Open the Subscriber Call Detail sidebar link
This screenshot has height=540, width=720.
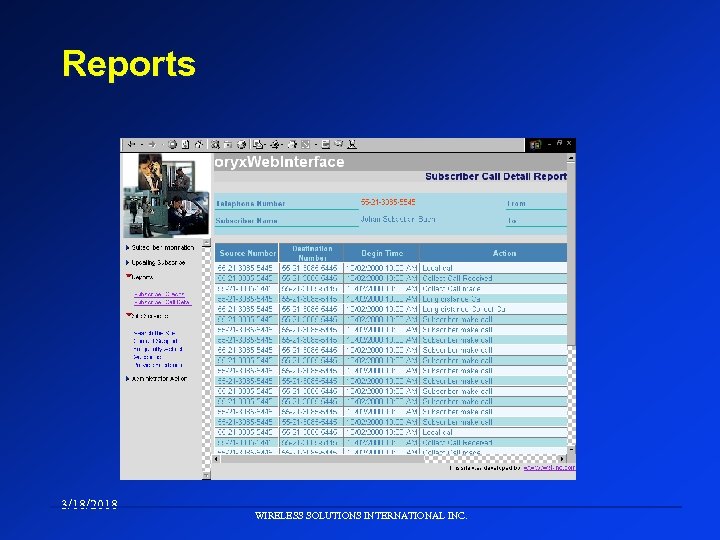tap(163, 303)
